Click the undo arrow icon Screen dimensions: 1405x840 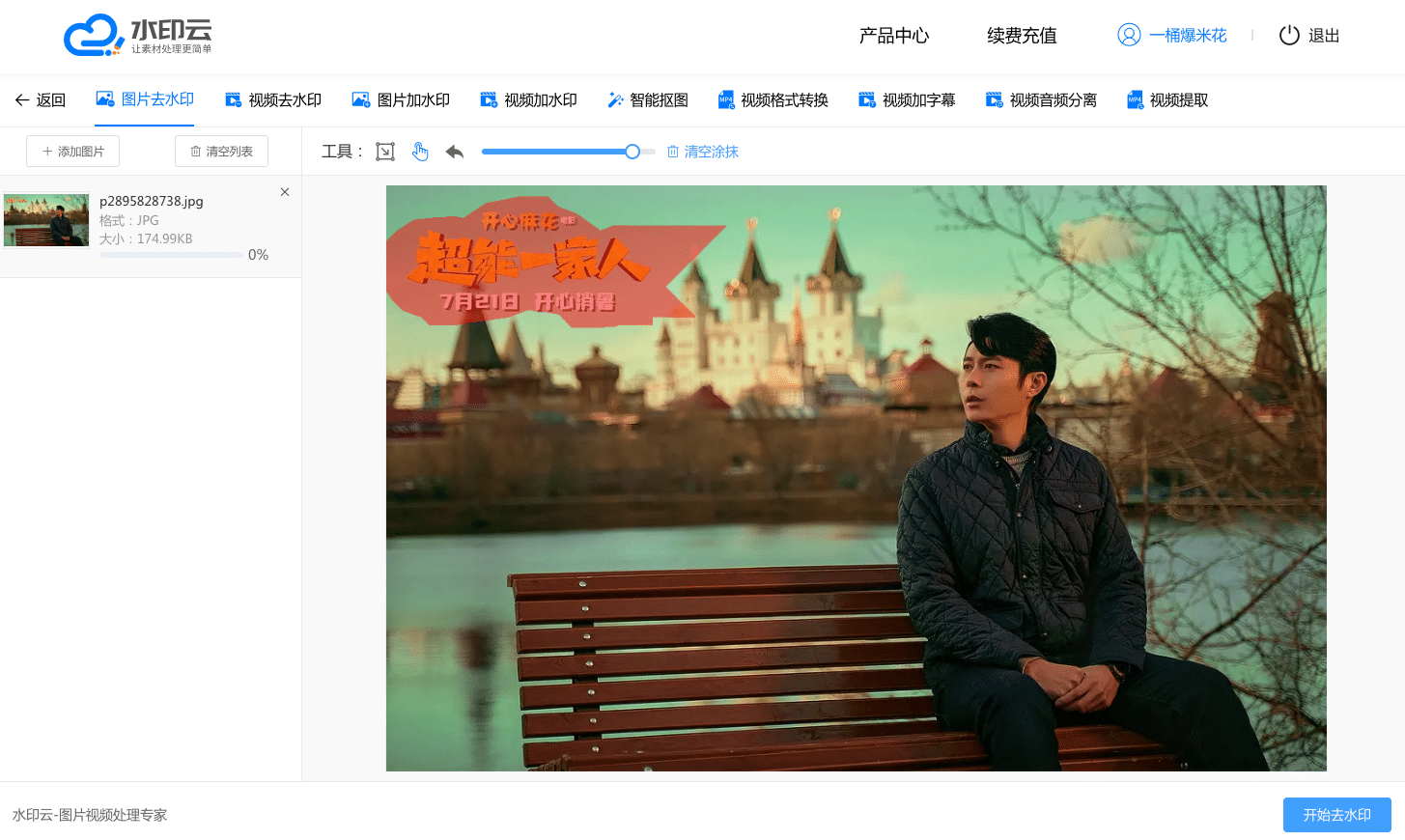455,152
